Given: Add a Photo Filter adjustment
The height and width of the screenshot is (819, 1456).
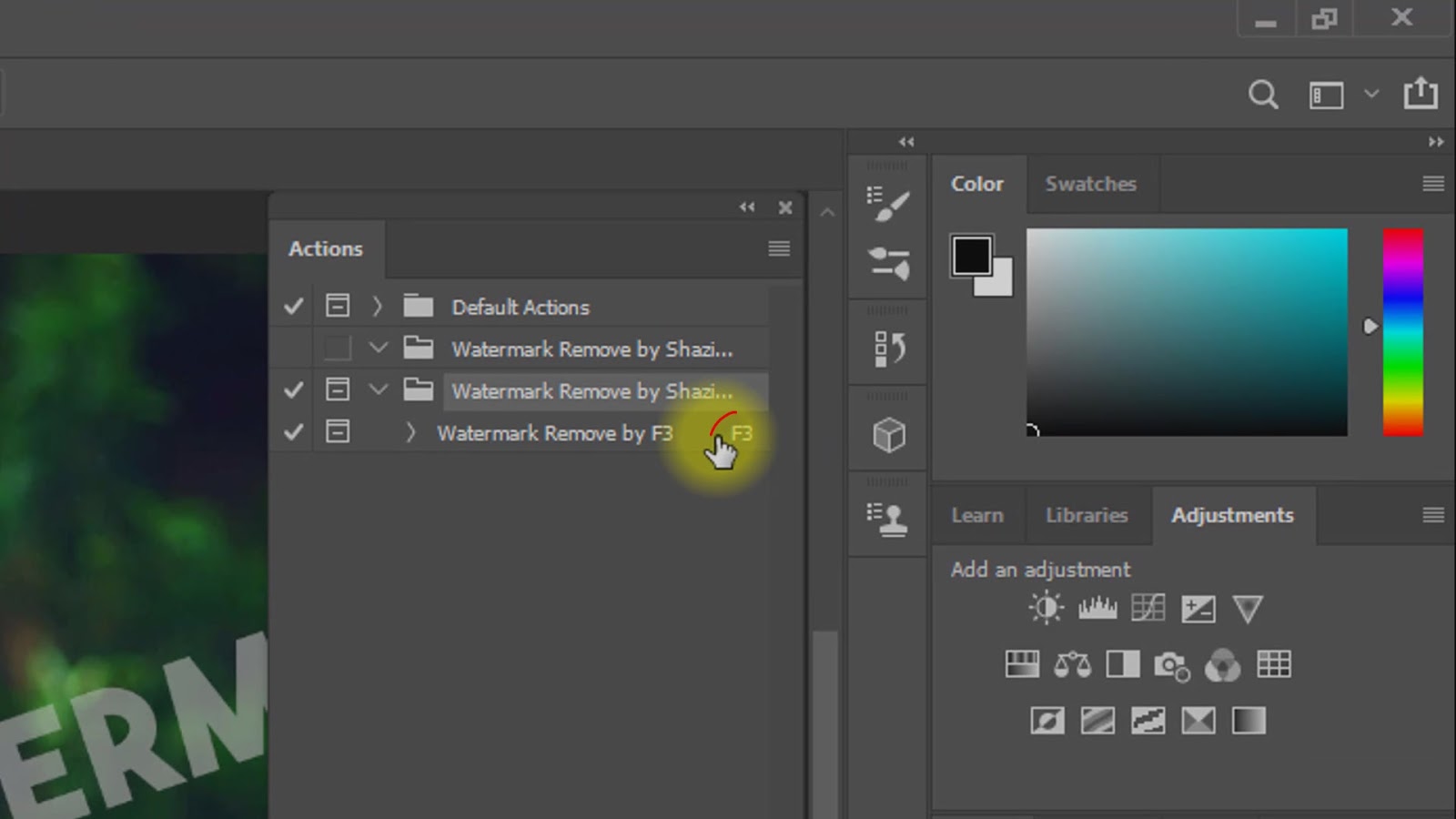Looking at the screenshot, I should pyautogui.click(x=1172, y=666).
